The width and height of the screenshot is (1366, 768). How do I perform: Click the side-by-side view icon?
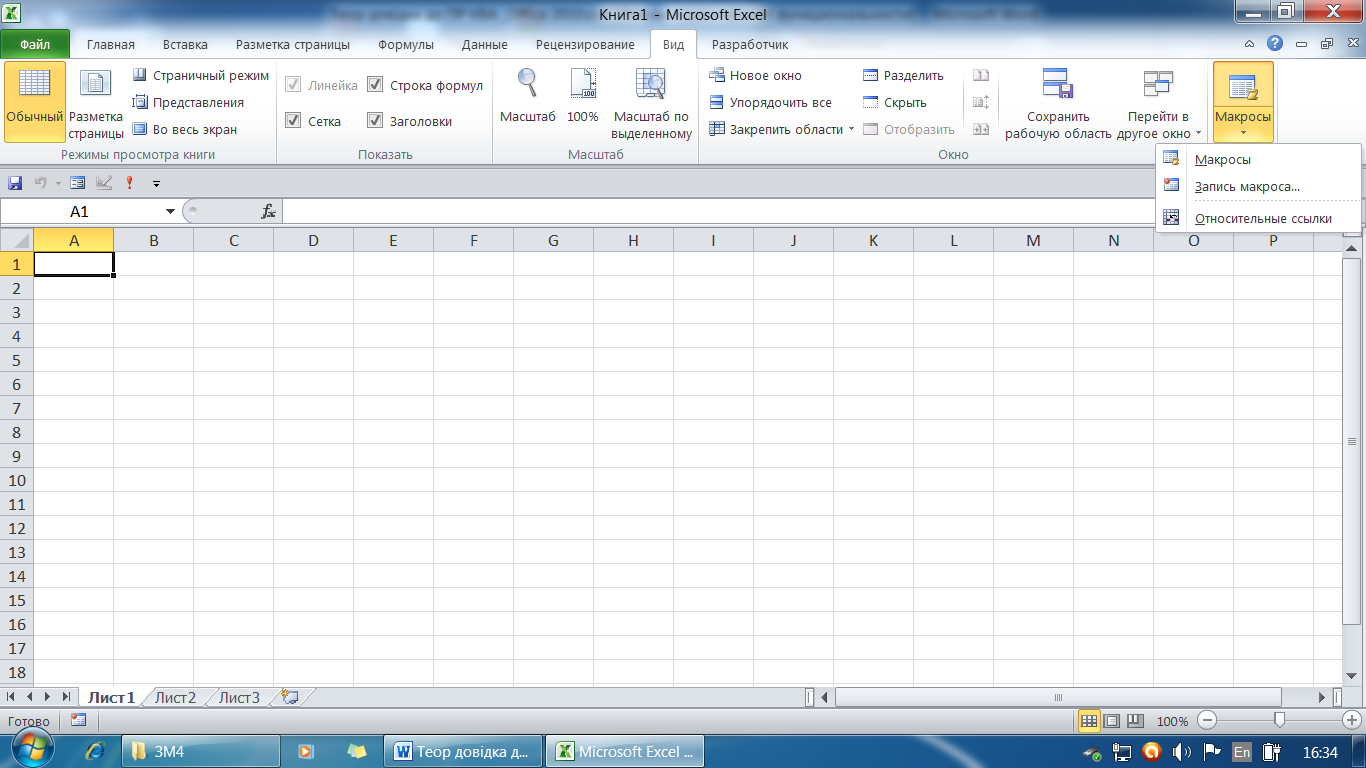coord(981,75)
